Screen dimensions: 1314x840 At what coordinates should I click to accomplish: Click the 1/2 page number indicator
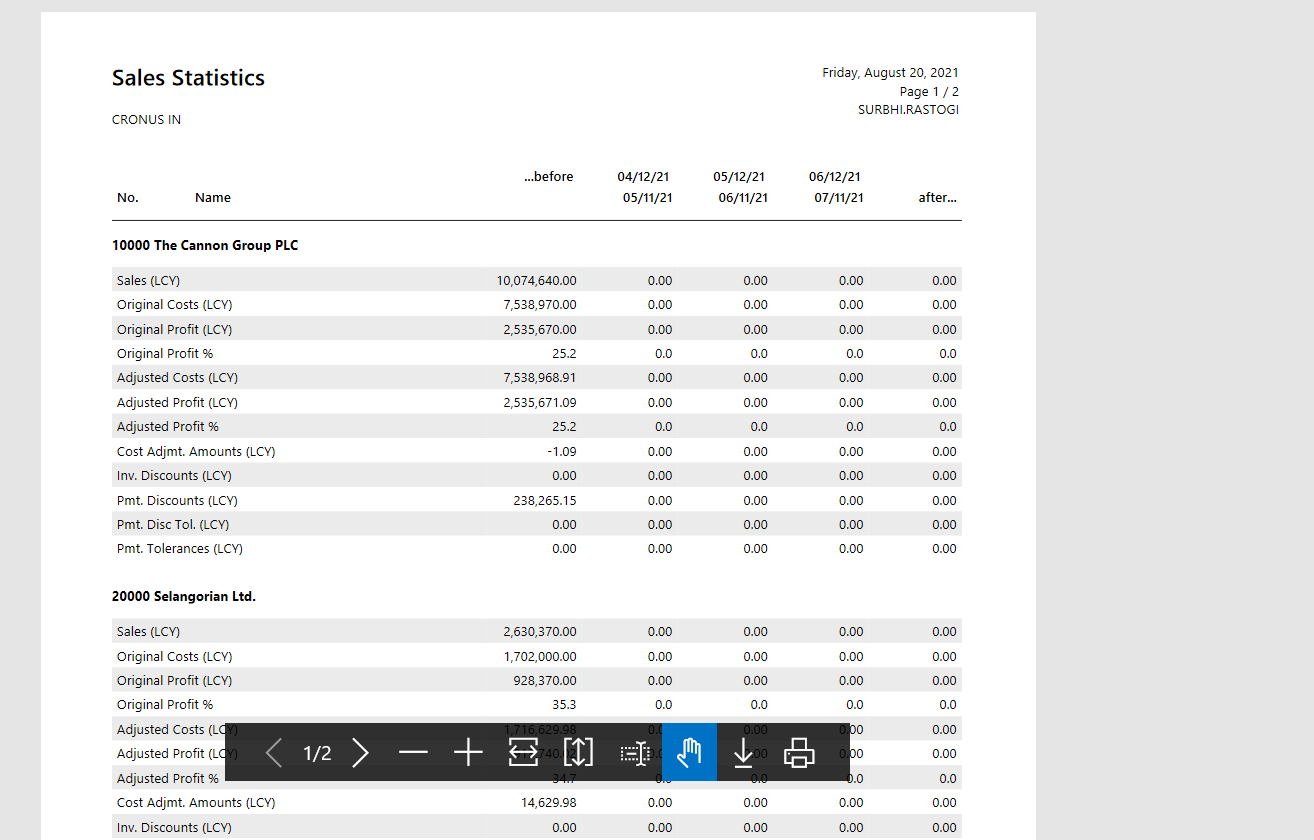click(317, 753)
